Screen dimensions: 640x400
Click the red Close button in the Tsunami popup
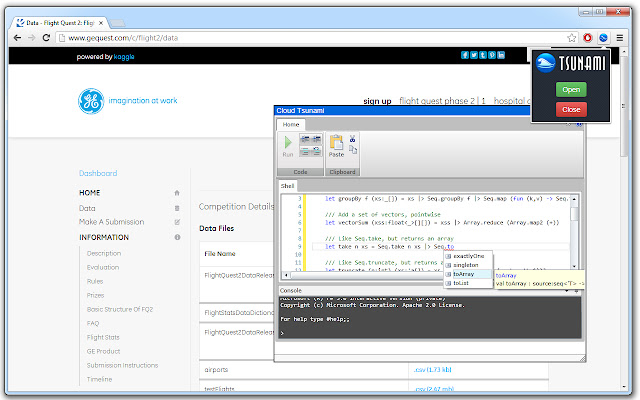pos(571,109)
